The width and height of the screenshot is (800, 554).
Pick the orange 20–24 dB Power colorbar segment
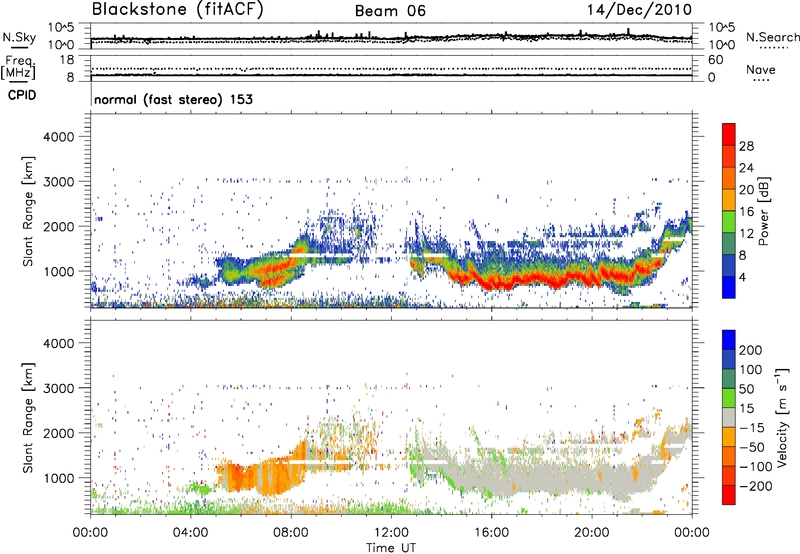point(729,179)
